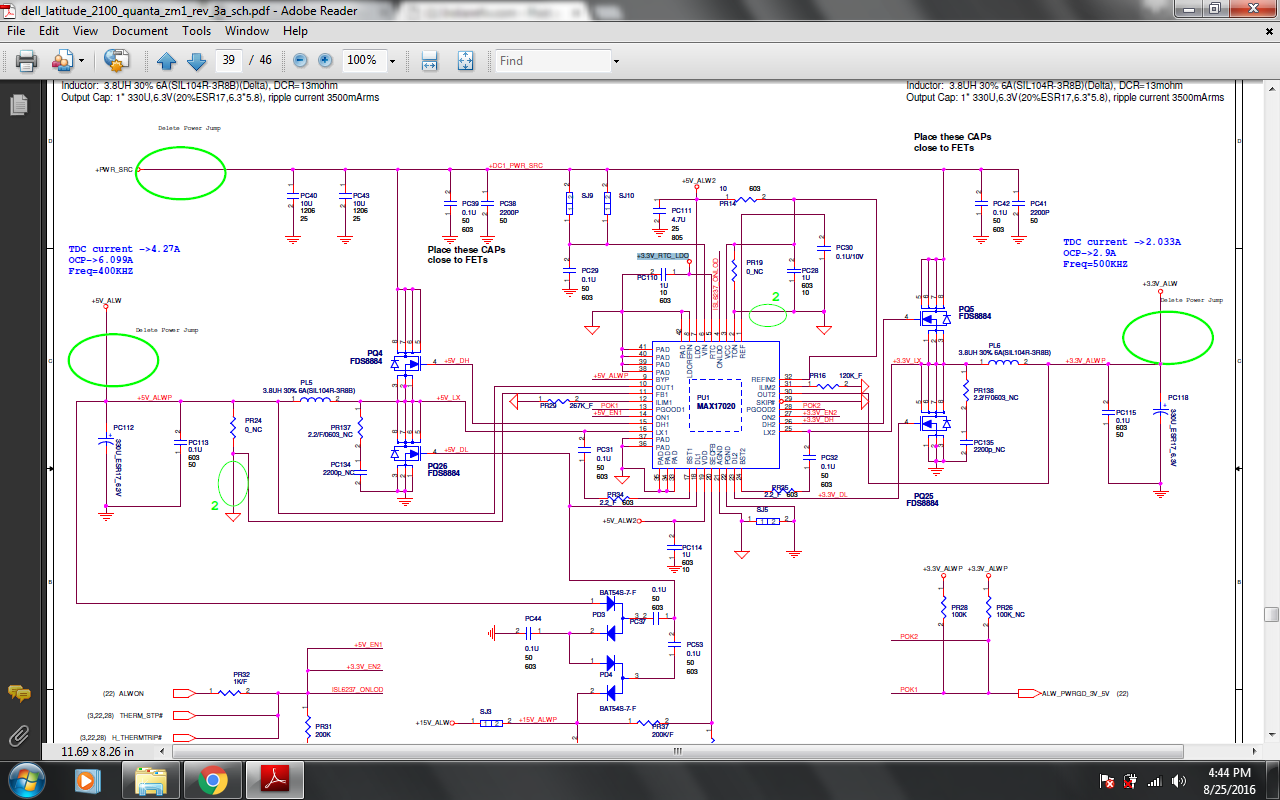Click the THERM_STP# signal label
The height and width of the screenshot is (800, 1280).
click(141, 715)
